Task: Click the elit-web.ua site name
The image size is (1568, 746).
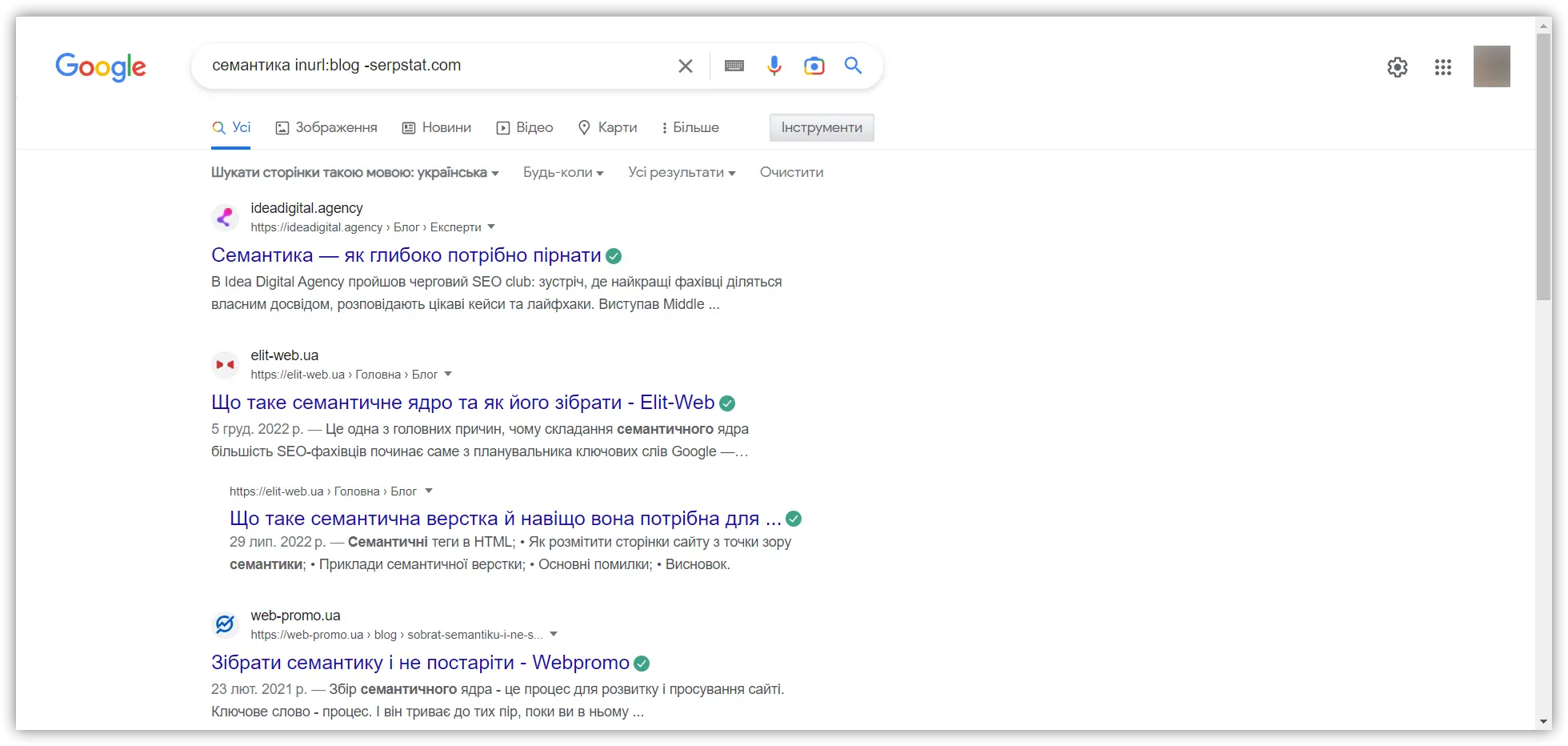Action: coord(285,355)
